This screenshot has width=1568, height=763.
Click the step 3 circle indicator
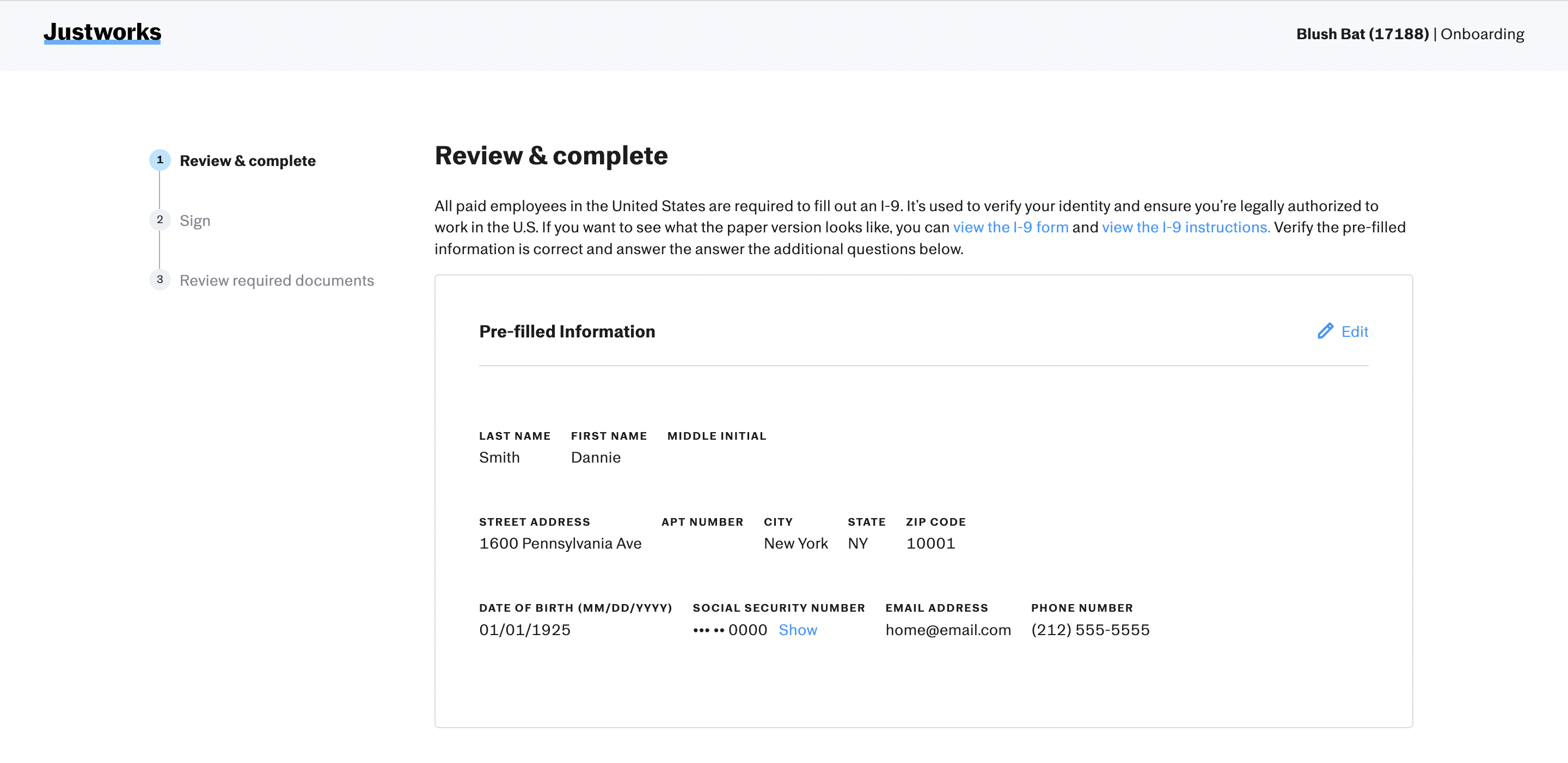(x=160, y=280)
